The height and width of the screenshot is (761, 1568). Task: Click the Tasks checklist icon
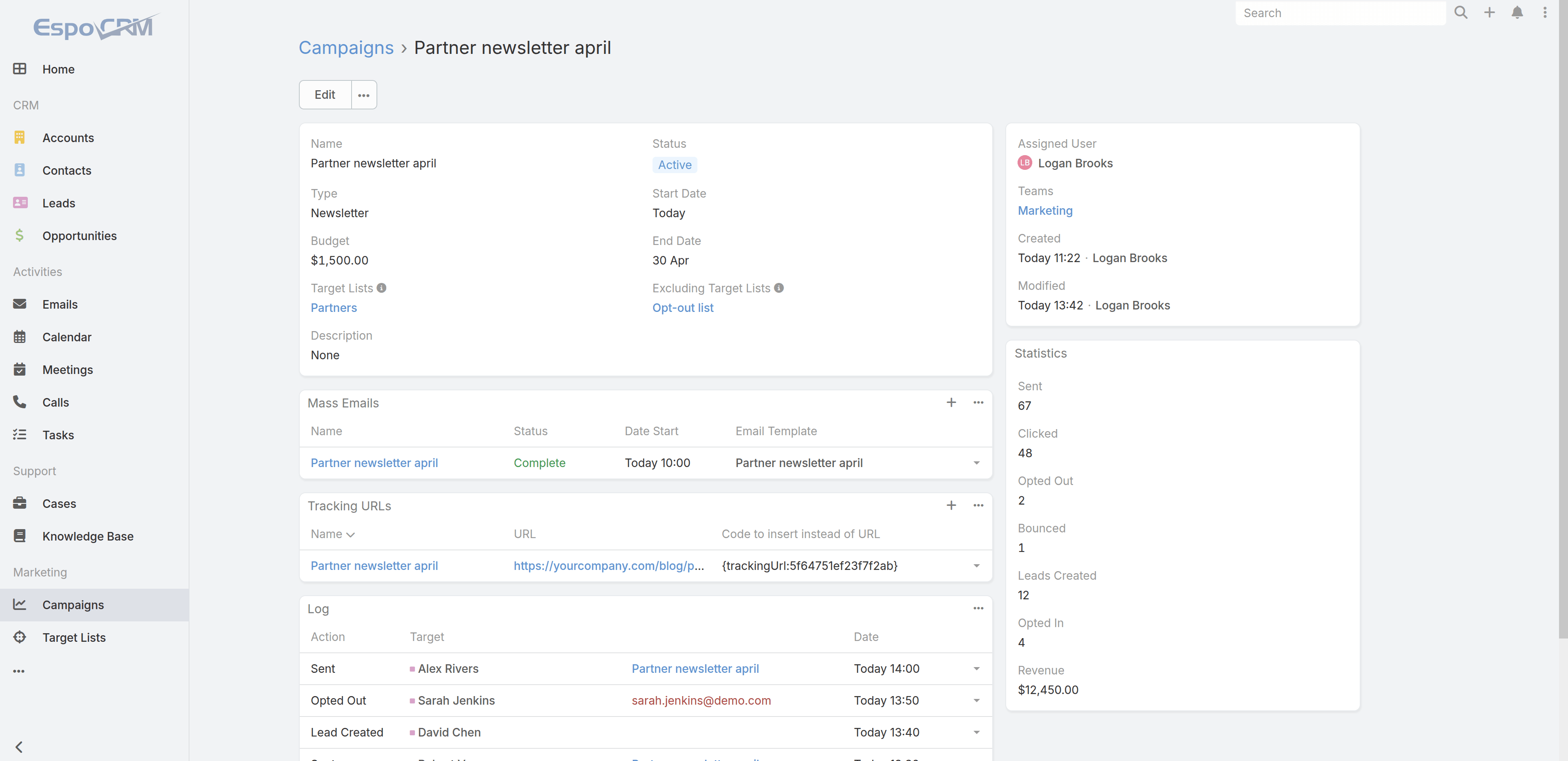20,434
